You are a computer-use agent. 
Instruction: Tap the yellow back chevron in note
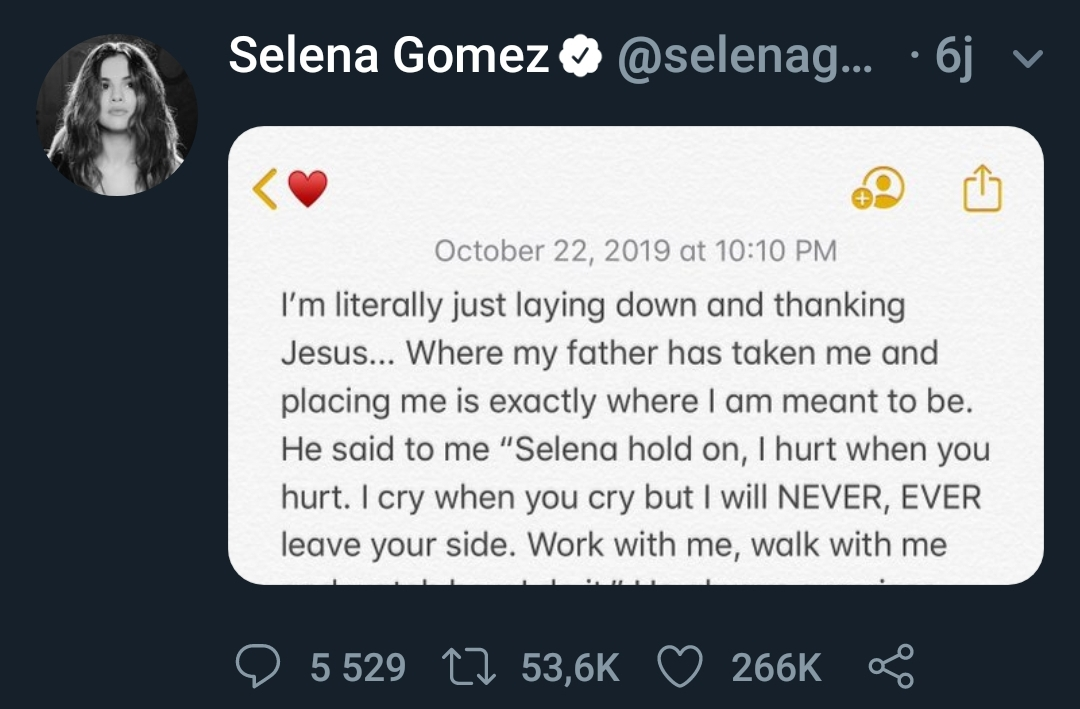[265, 189]
